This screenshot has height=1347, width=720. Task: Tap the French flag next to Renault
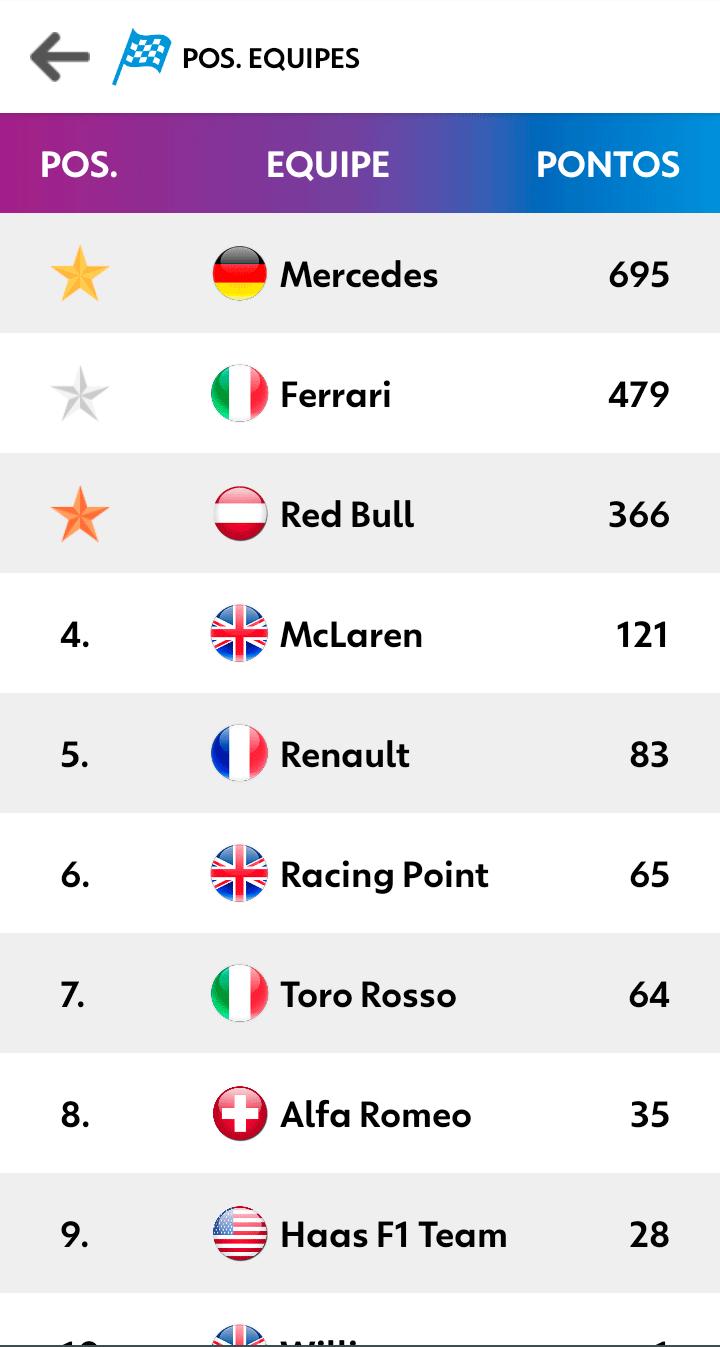240,753
